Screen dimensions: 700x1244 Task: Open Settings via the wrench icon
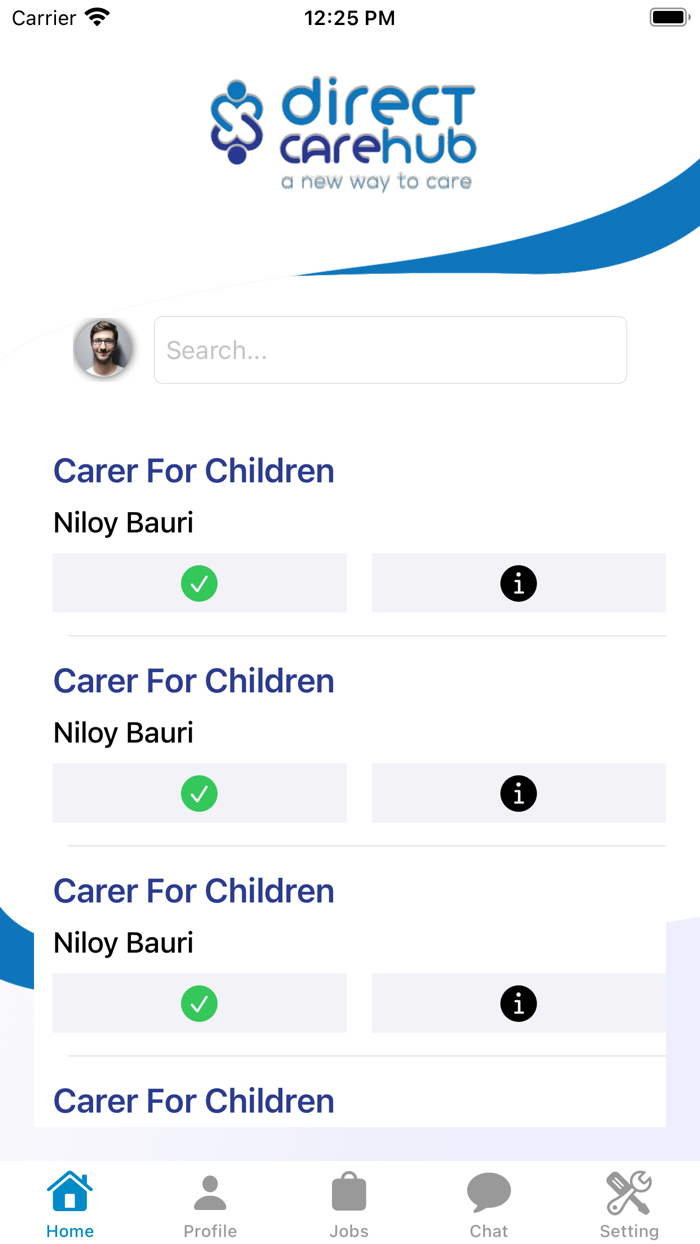[x=628, y=1190]
